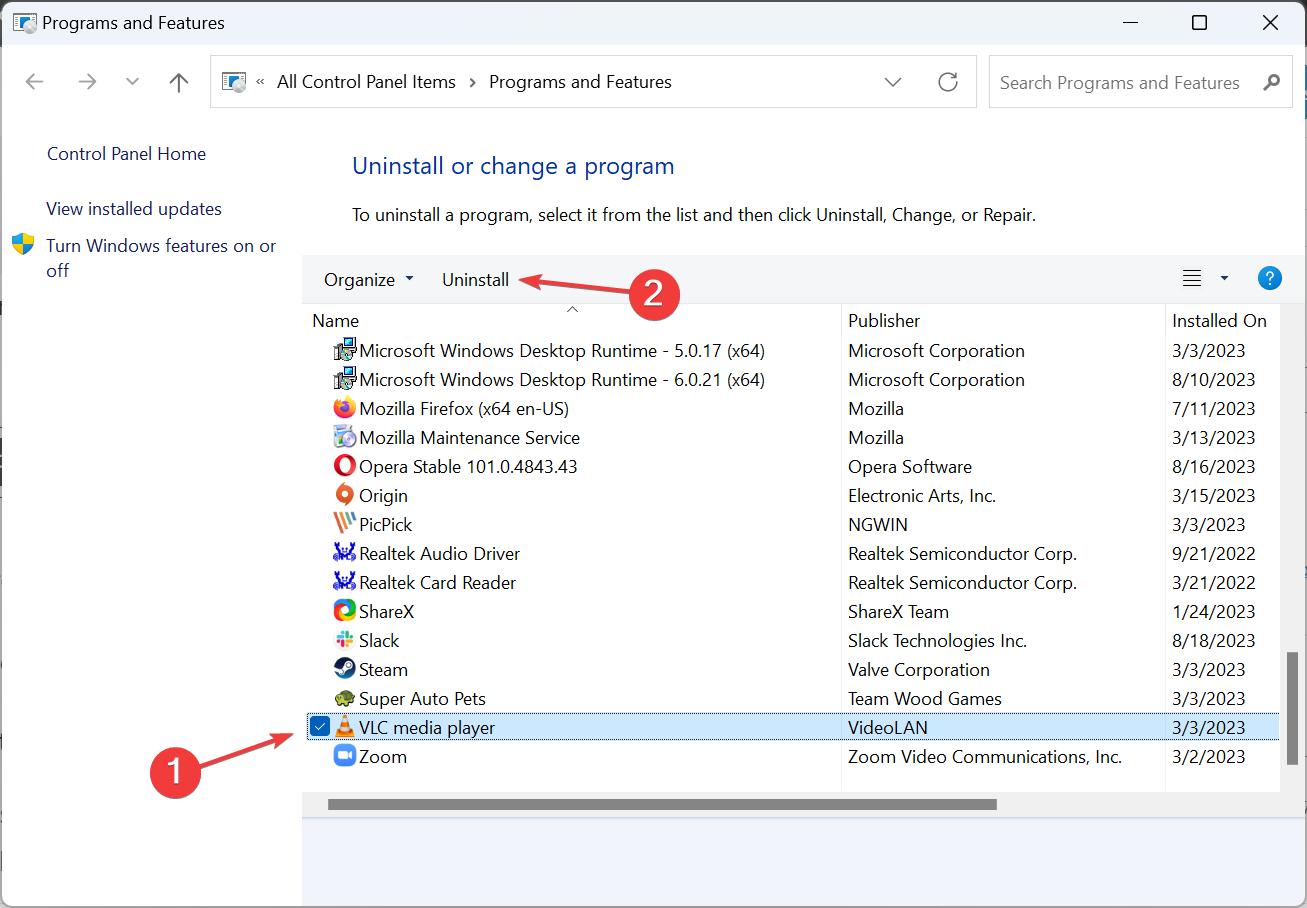The height and width of the screenshot is (908, 1307).
Task: Uncheck the VLC media player checkbox
Action: pos(319,727)
